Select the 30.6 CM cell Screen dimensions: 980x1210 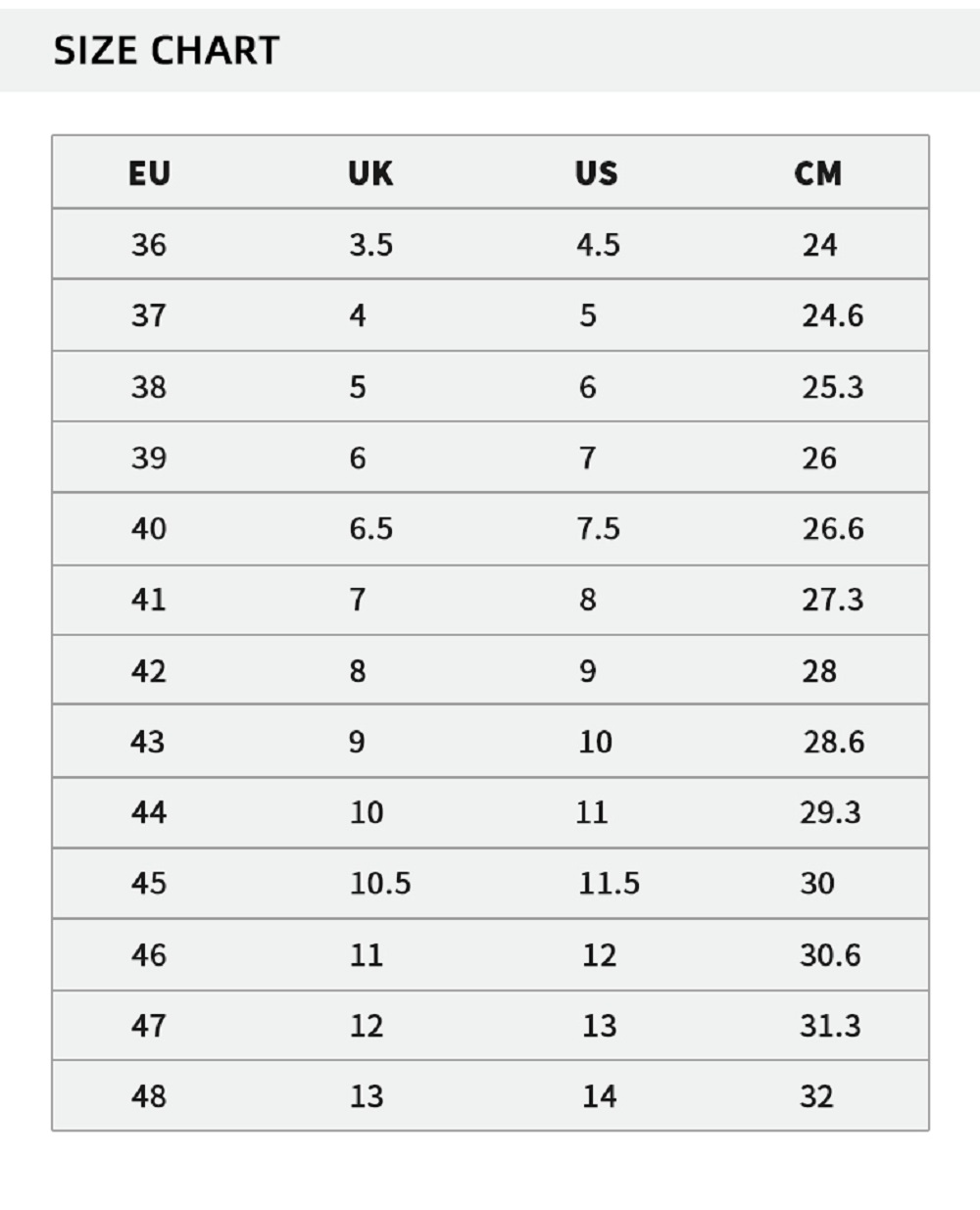pyautogui.click(x=829, y=955)
